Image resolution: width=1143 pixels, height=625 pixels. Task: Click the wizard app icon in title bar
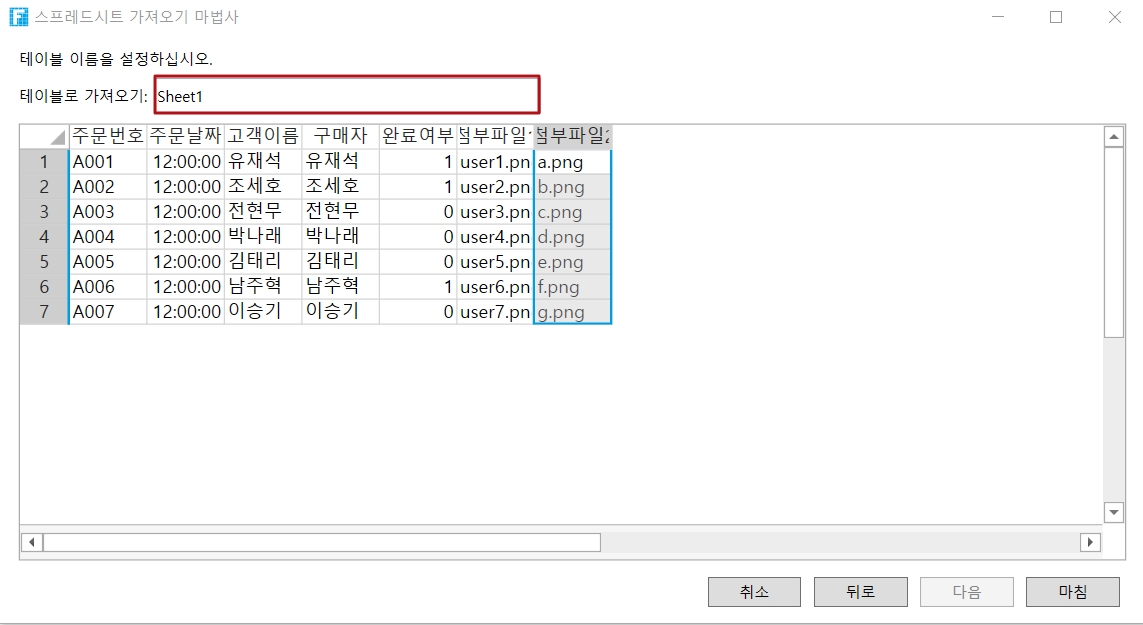click(18, 17)
